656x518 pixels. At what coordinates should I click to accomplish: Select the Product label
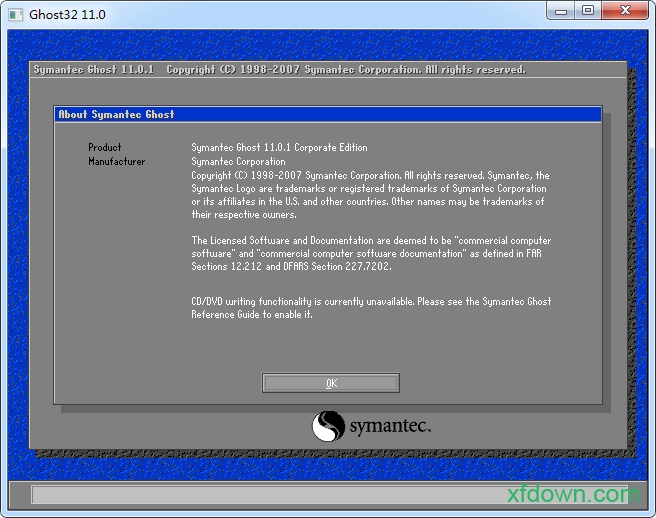pos(105,148)
